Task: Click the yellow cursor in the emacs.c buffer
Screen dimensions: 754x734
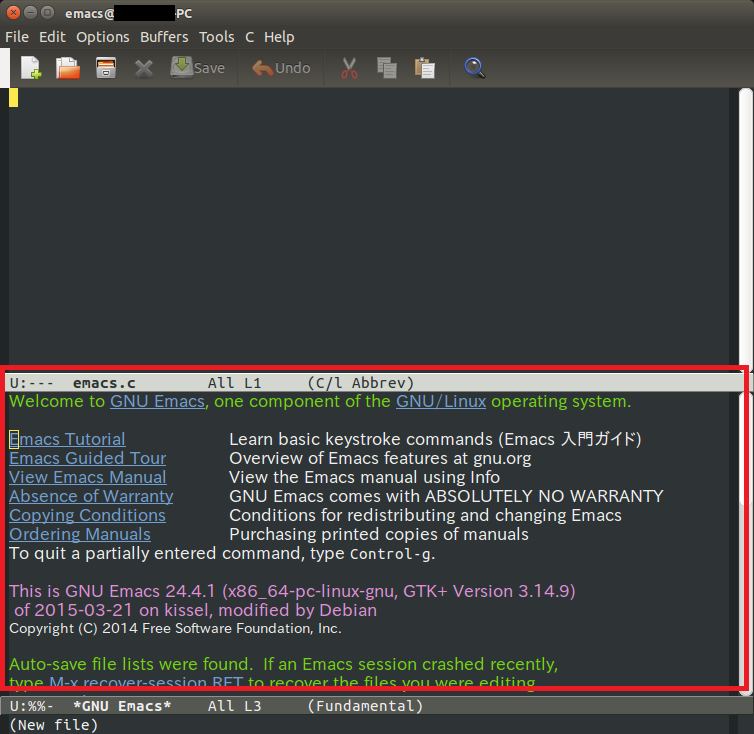Action: click(13, 98)
